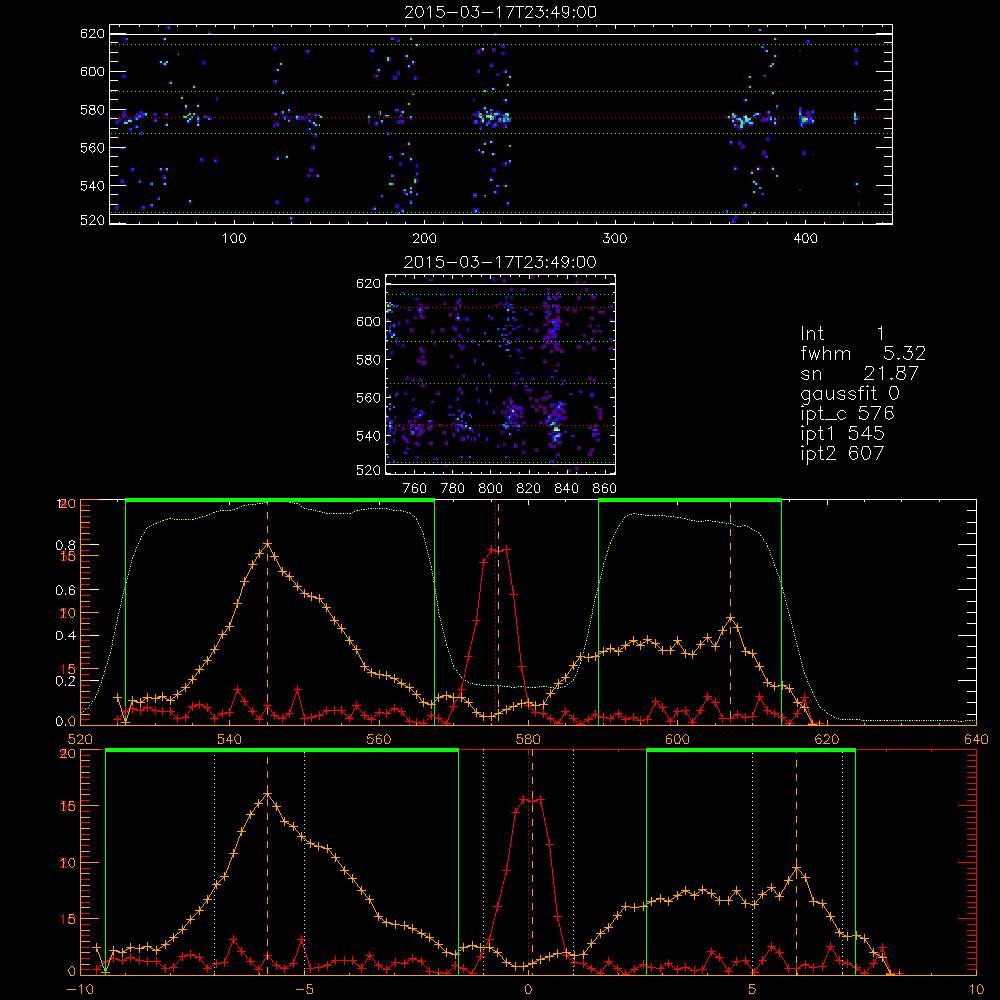Image resolution: width=1000 pixels, height=1000 pixels.
Task: Click y-axis label 560 on top image
Action: pyautogui.click(x=92, y=147)
